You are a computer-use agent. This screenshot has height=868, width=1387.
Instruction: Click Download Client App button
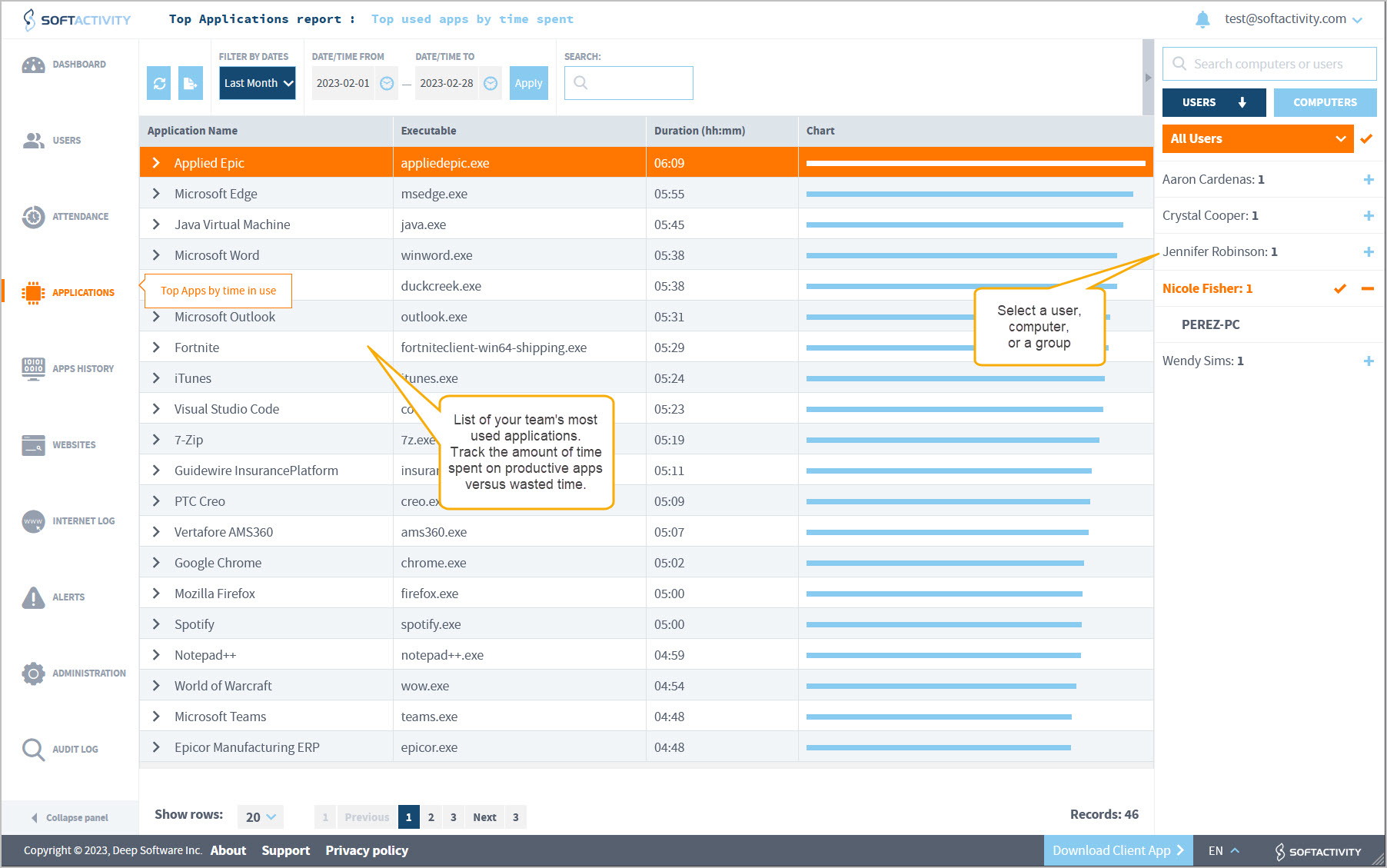1119,850
